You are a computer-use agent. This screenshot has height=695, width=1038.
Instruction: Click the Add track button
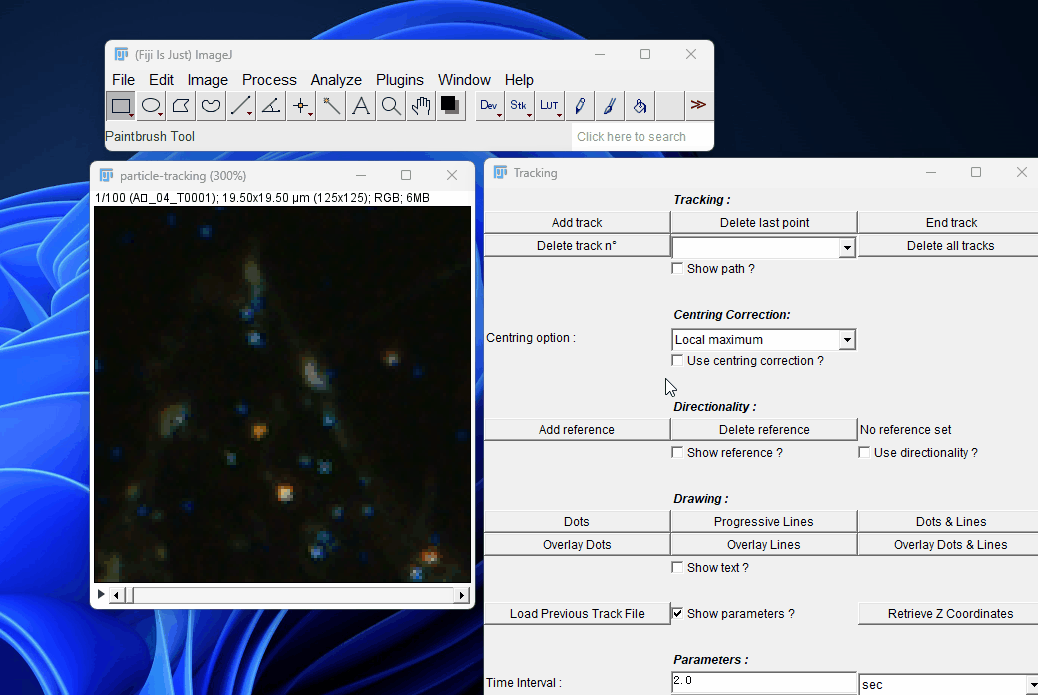point(577,222)
